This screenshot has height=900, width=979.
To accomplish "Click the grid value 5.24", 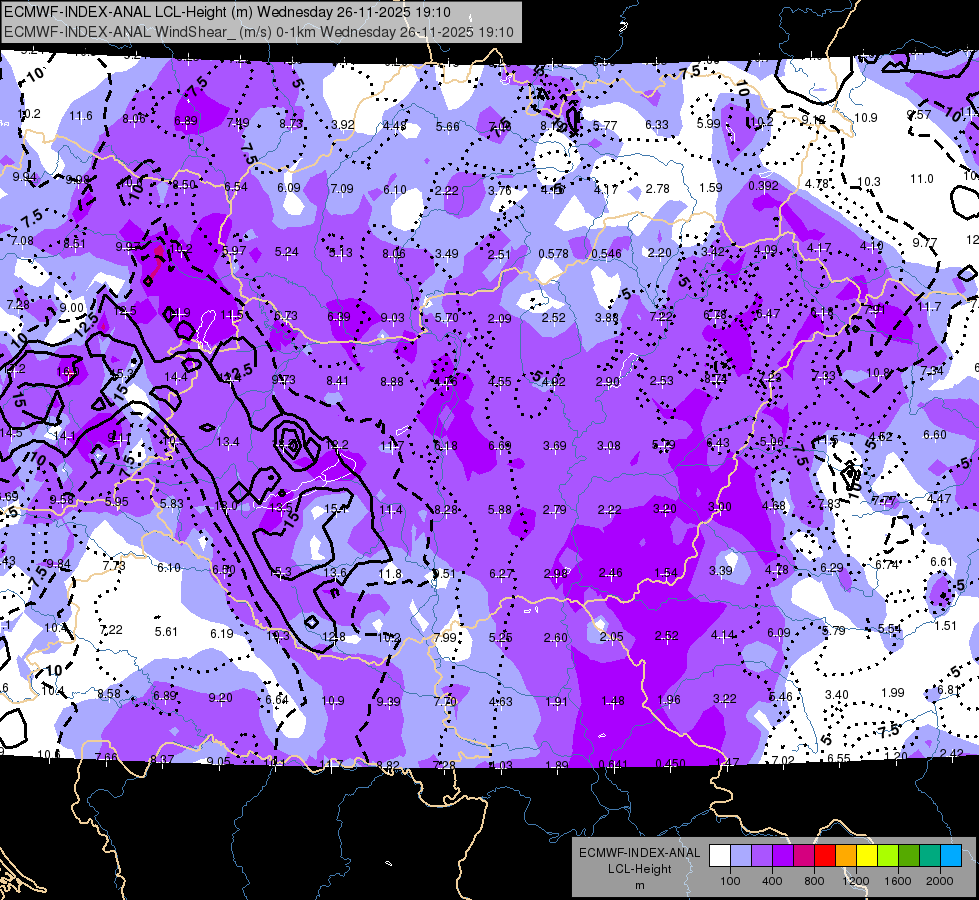I will 287,252.
